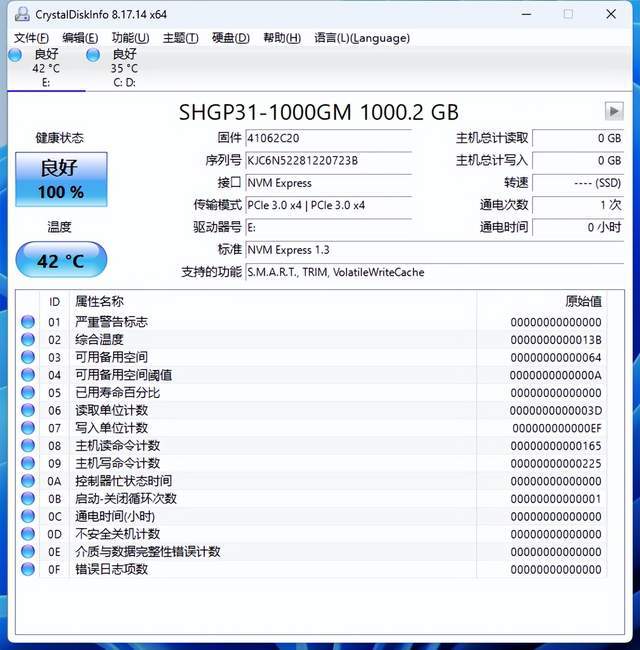Click the 驱动器号 field E:
The image size is (640, 650).
pyautogui.click(x=328, y=228)
